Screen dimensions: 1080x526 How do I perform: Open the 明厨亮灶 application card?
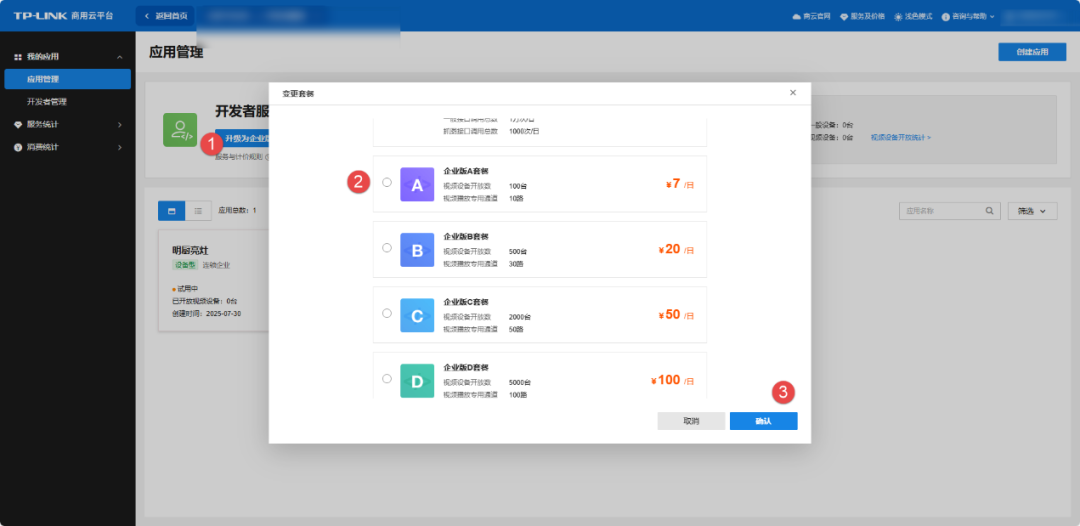pyautogui.click(x=214, y=281)
